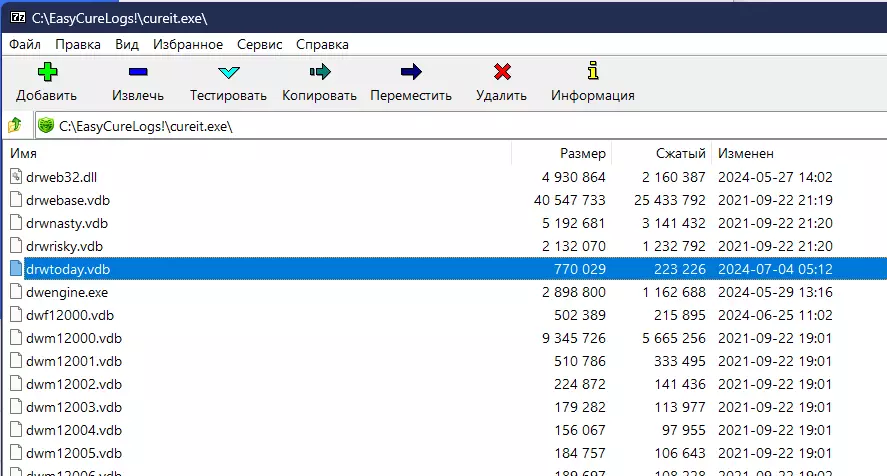
Task: Click date 2024-06-25 11:02
Action: pos(775,315)
